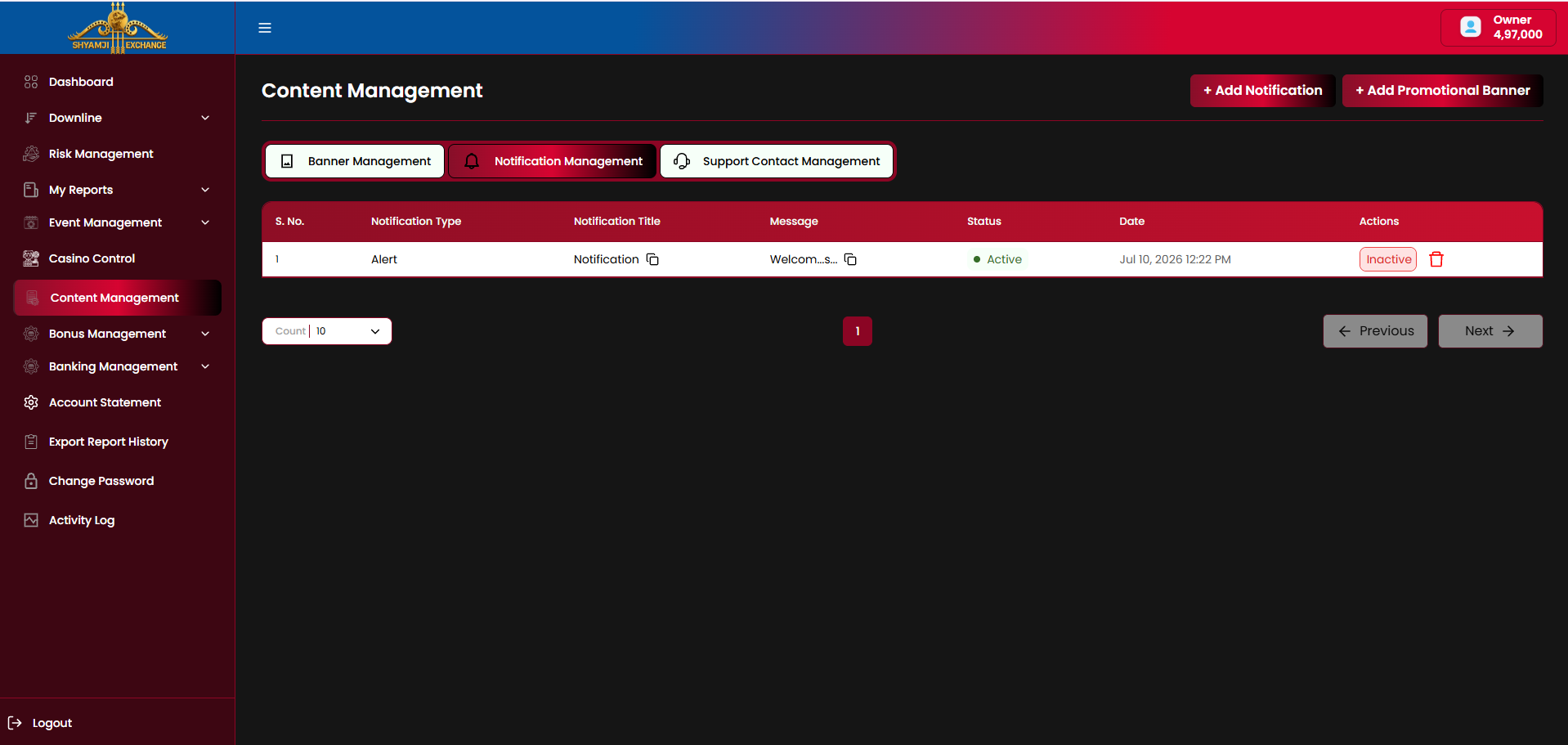Go to the Next page
This screenshot has width=1568, height=745.
[1490, 331]
